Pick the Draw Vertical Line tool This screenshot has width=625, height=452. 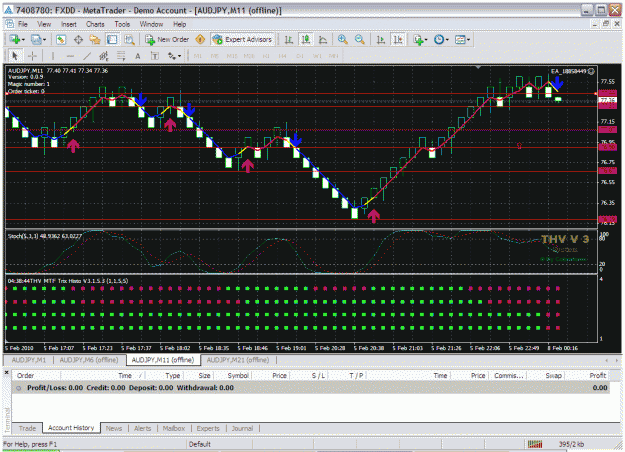(x=53, y=56)
